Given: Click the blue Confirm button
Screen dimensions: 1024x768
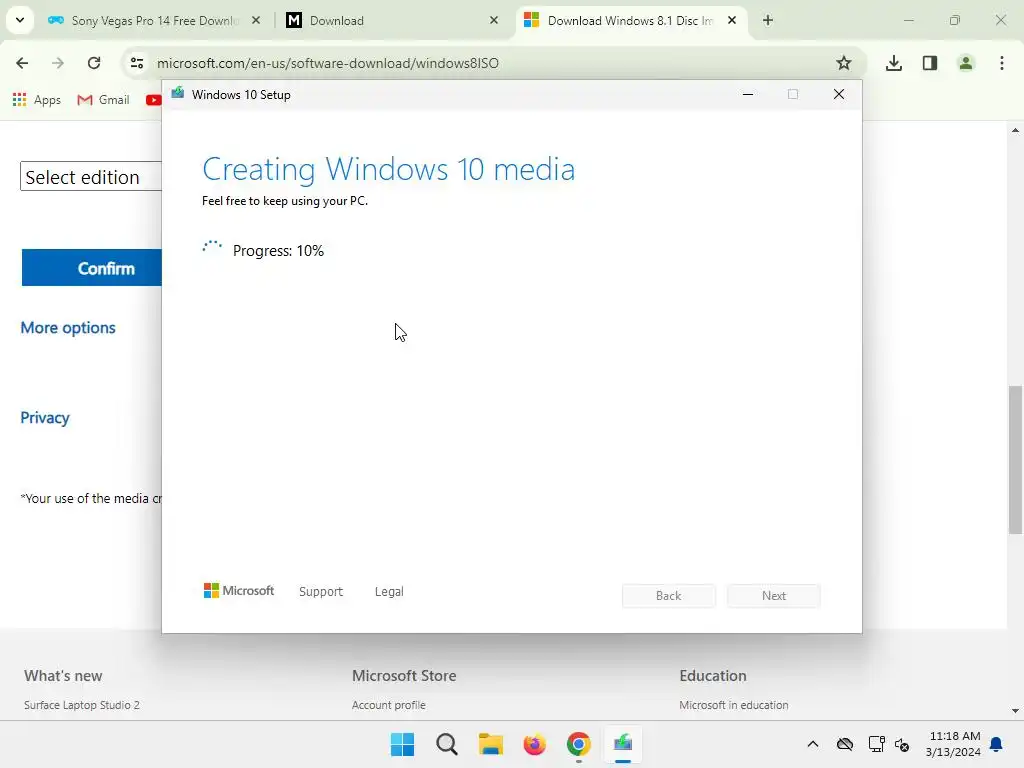Looking at the screenshot, I should pos(91,268).
